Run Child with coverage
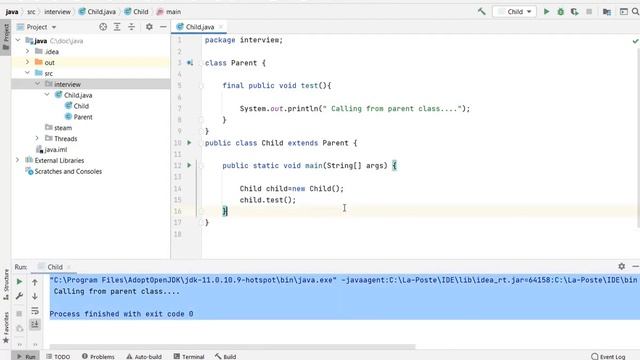This screenshot has width=640, height=360. (x=575, y=12)
